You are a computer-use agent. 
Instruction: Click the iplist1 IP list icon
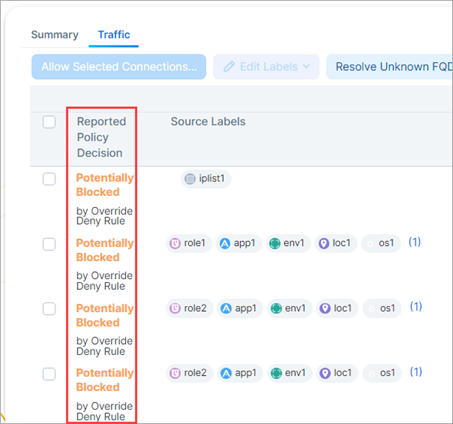pos(190,179)
